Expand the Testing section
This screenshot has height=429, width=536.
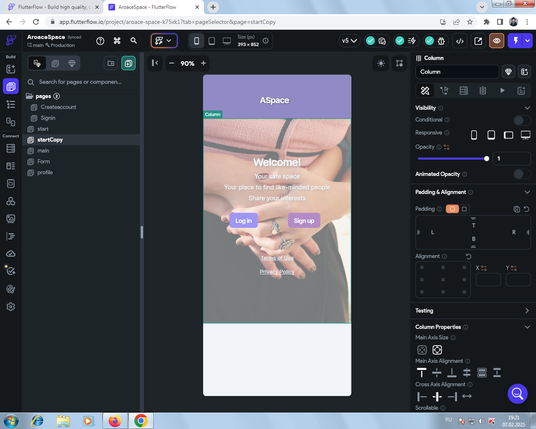click(x=527, y=310)
